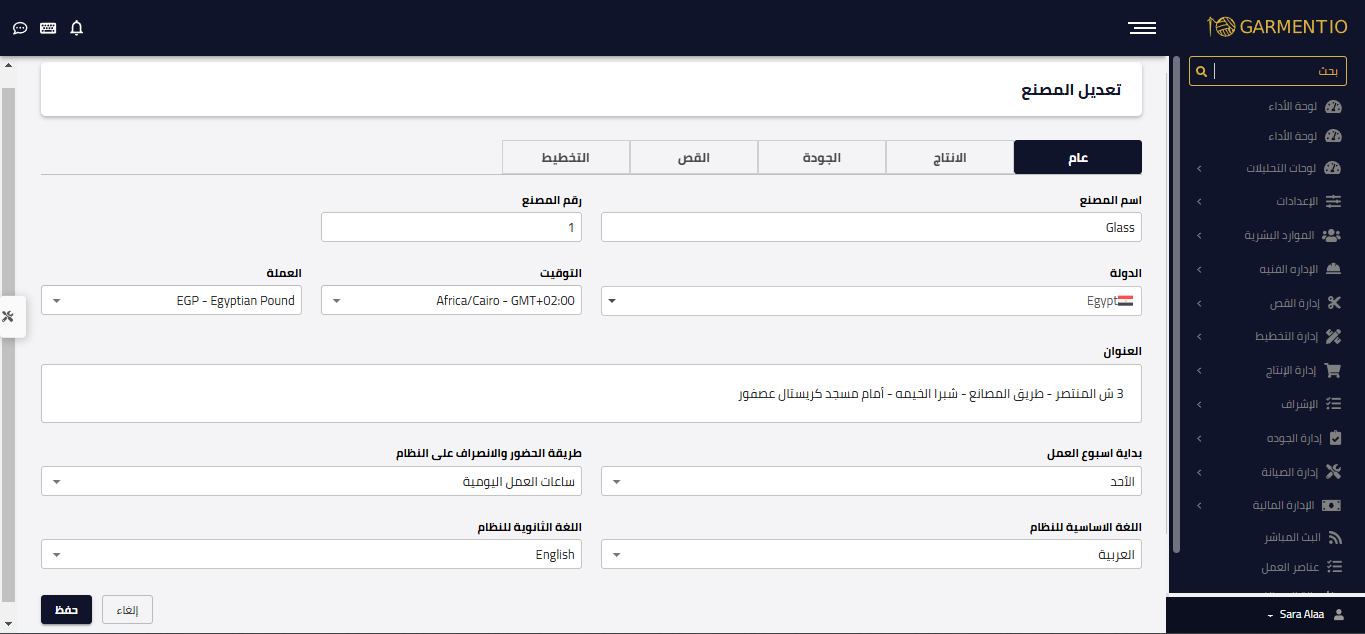Expand the لوحات التحليلات sidebar menu
Image resolution: width=1365 pixels, height=634 pixels.
coord(1269,168)
